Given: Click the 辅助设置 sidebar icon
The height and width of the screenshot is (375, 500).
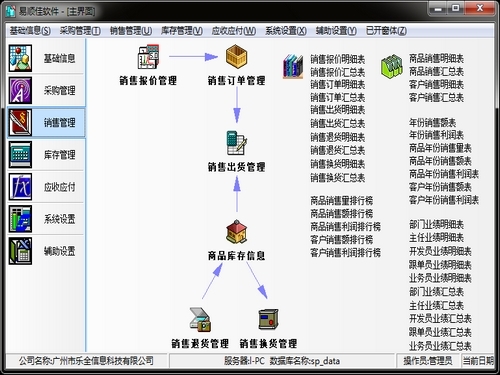Looking at the screenshot, I should tap(20, 251).
